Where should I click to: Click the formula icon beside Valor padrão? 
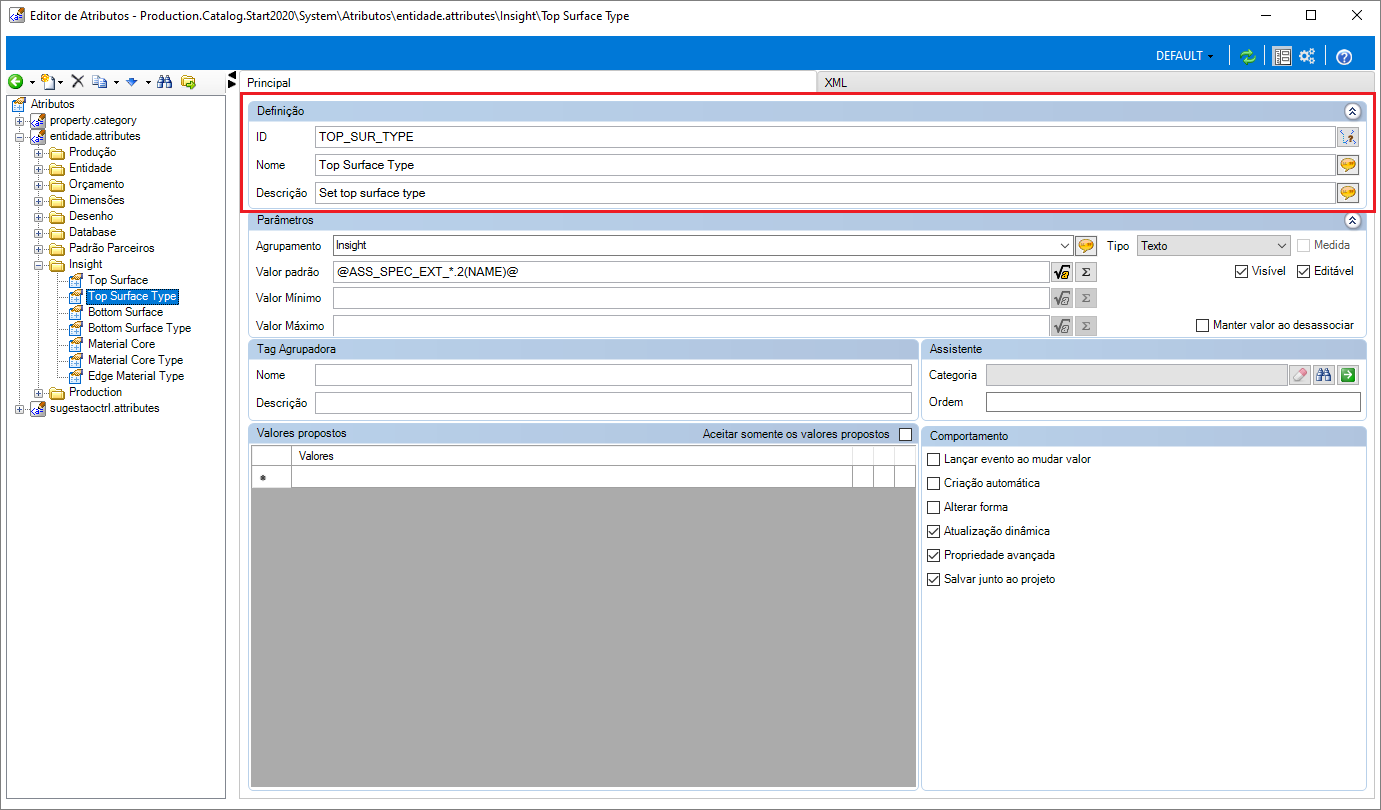click(1061, 271)
